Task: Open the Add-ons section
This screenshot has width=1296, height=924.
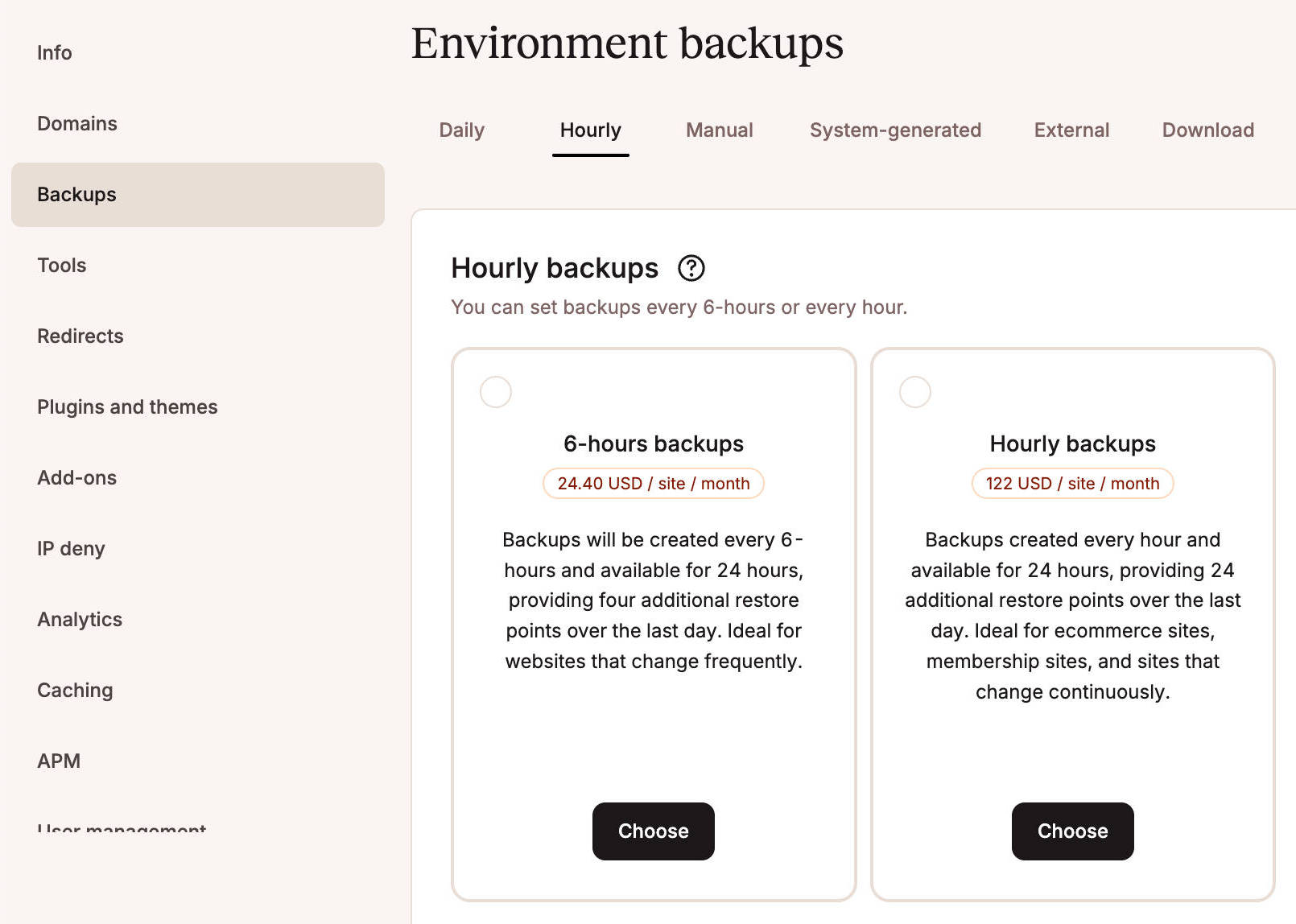Action: click(x=76, y=477)
